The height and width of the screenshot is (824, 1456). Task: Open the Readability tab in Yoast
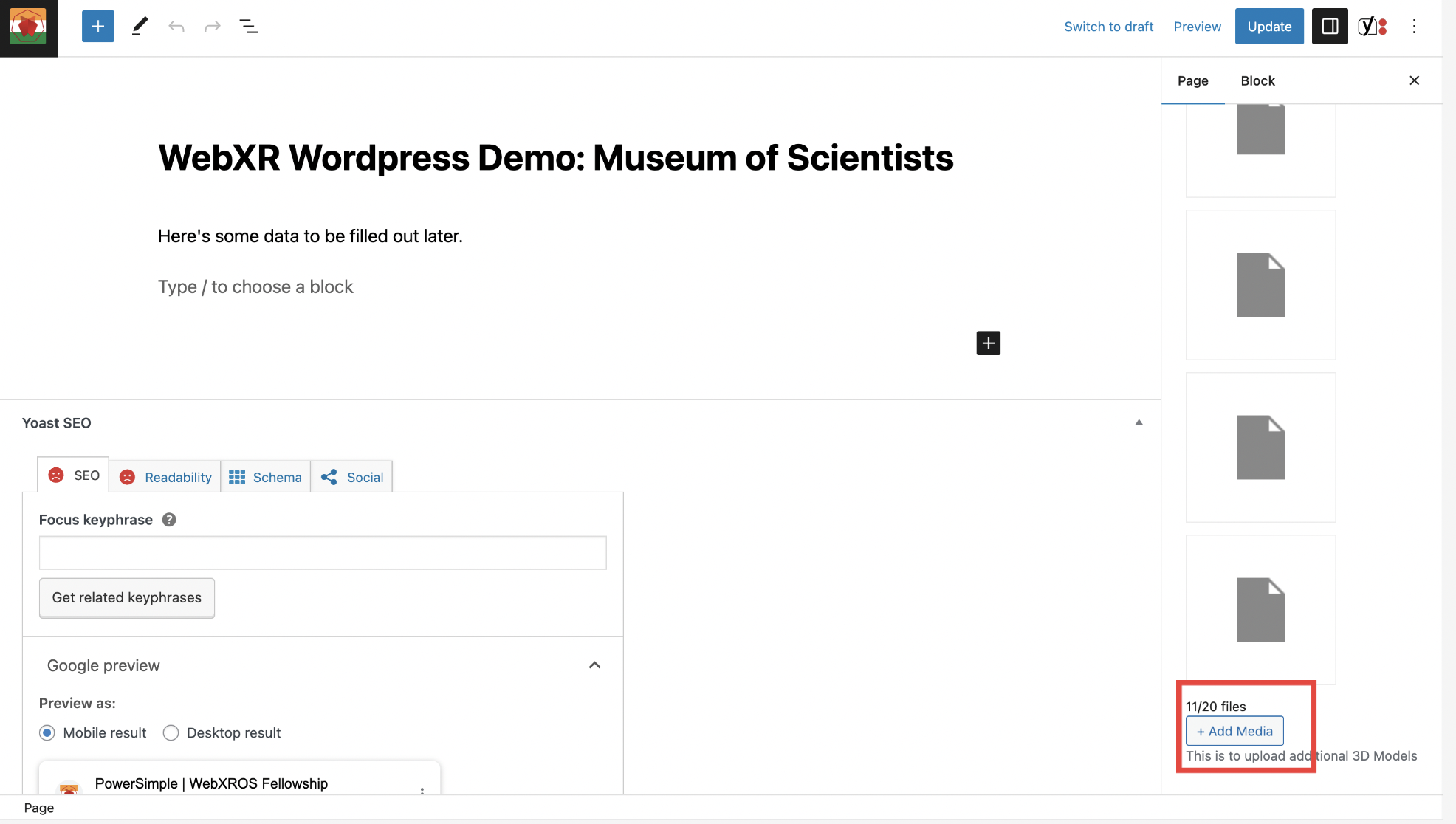(x=165, y=477)
